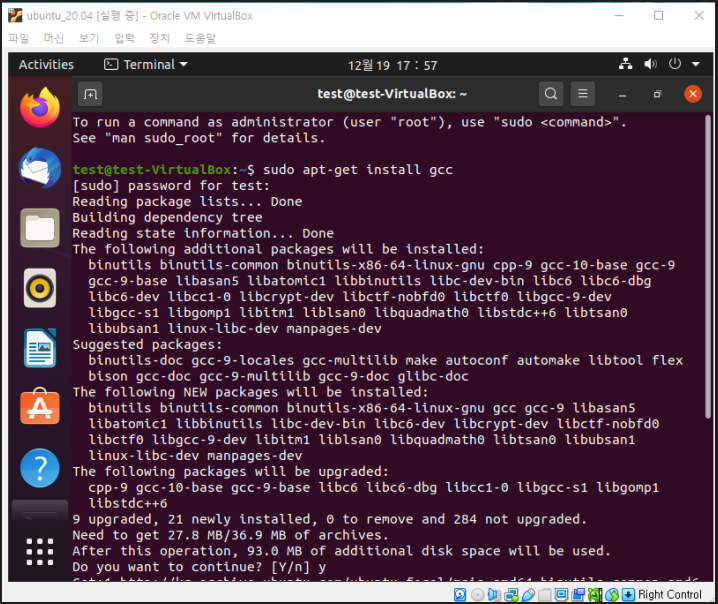Maximize the Oracle VM VirtualBox window

658,16
